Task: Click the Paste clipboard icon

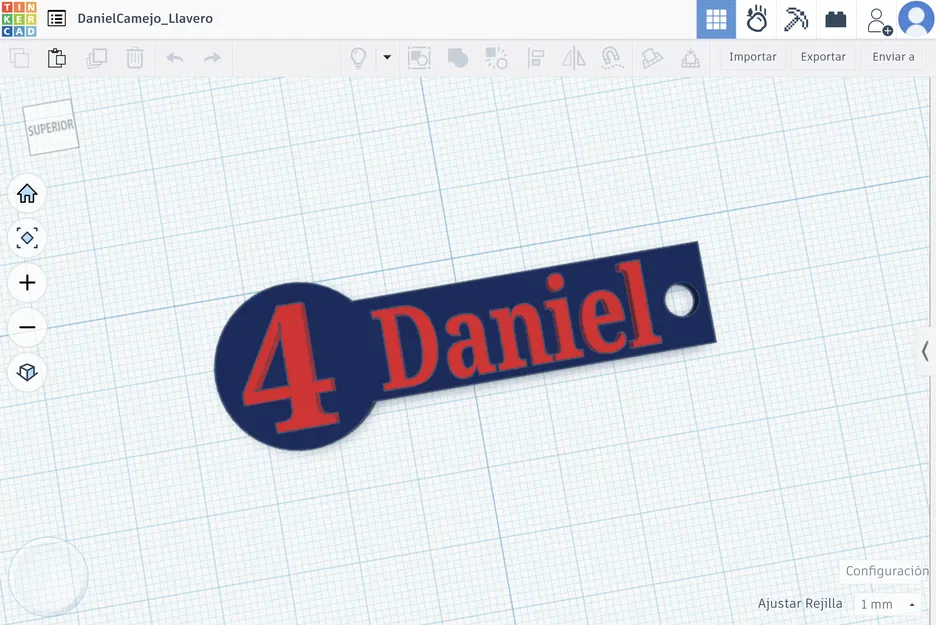Action: tap(57, 58)
